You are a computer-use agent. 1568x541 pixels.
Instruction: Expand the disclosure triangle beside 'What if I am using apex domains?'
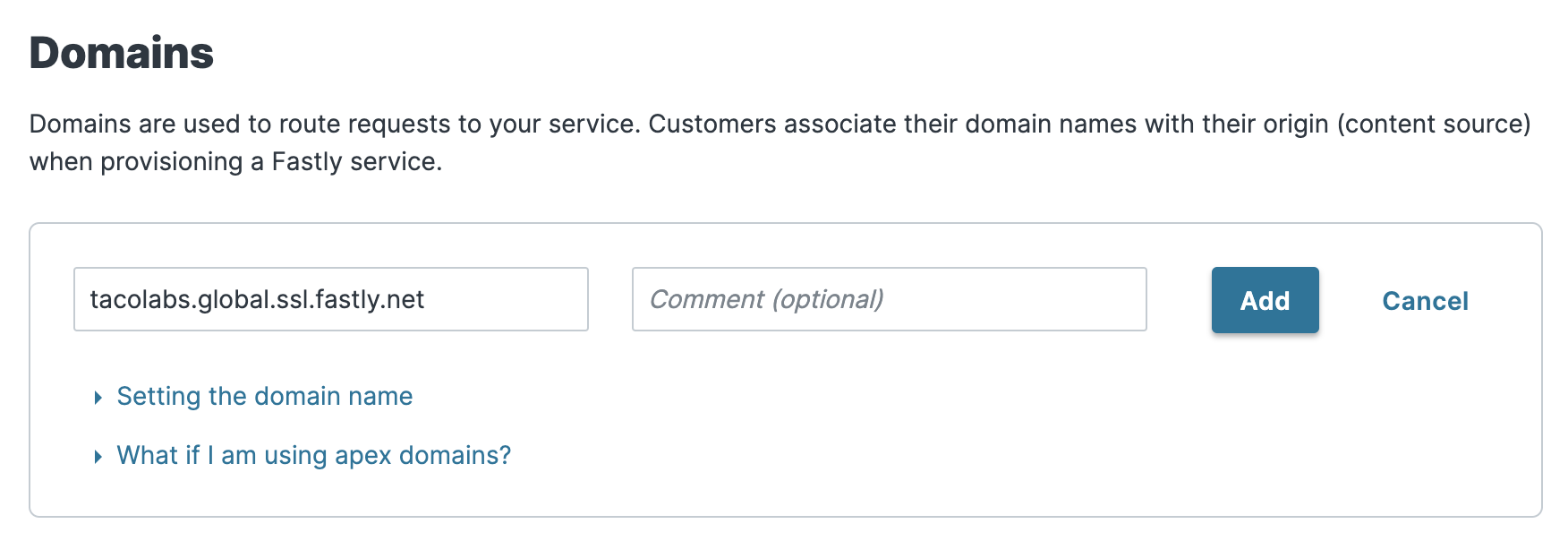point(98,456)
